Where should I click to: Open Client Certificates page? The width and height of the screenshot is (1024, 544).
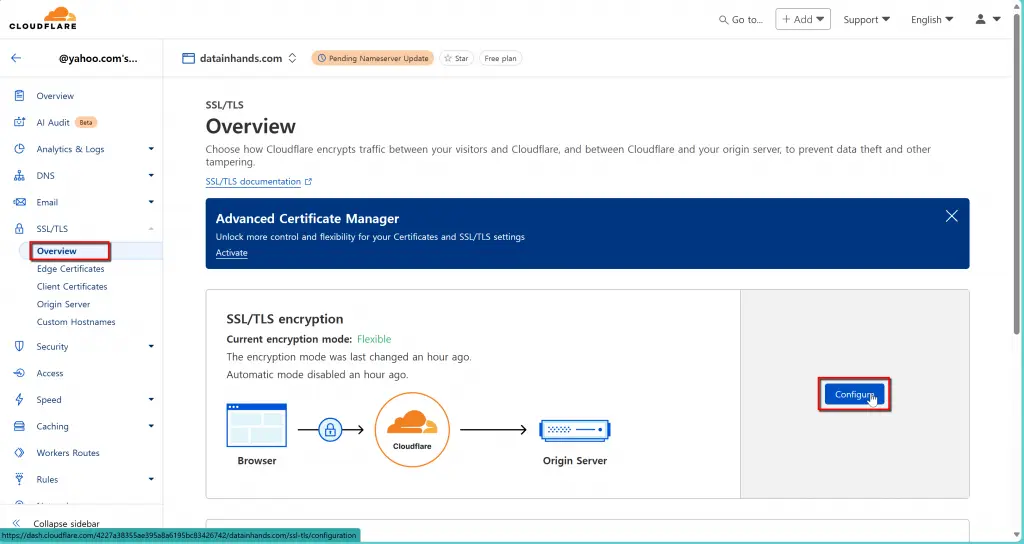pos(72,287)
